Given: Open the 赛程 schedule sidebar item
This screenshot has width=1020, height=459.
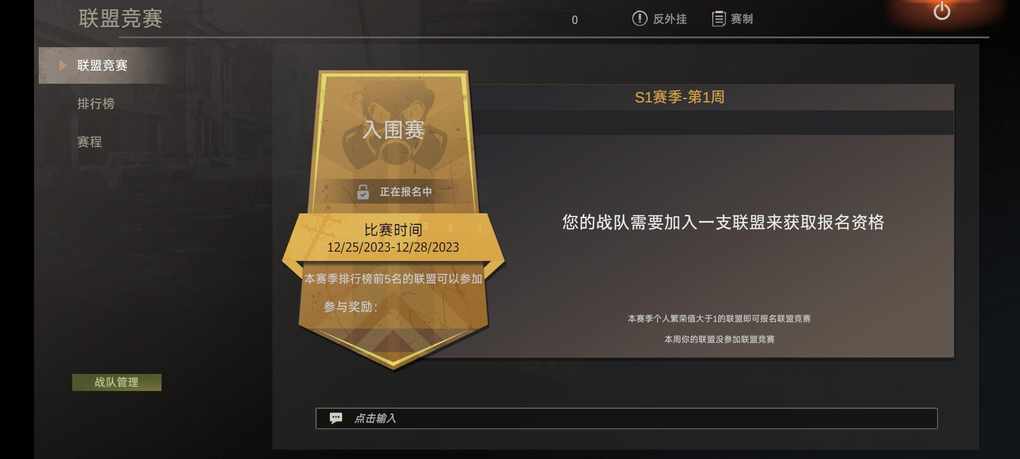Looking at the screenshot, I should (89, 141).
